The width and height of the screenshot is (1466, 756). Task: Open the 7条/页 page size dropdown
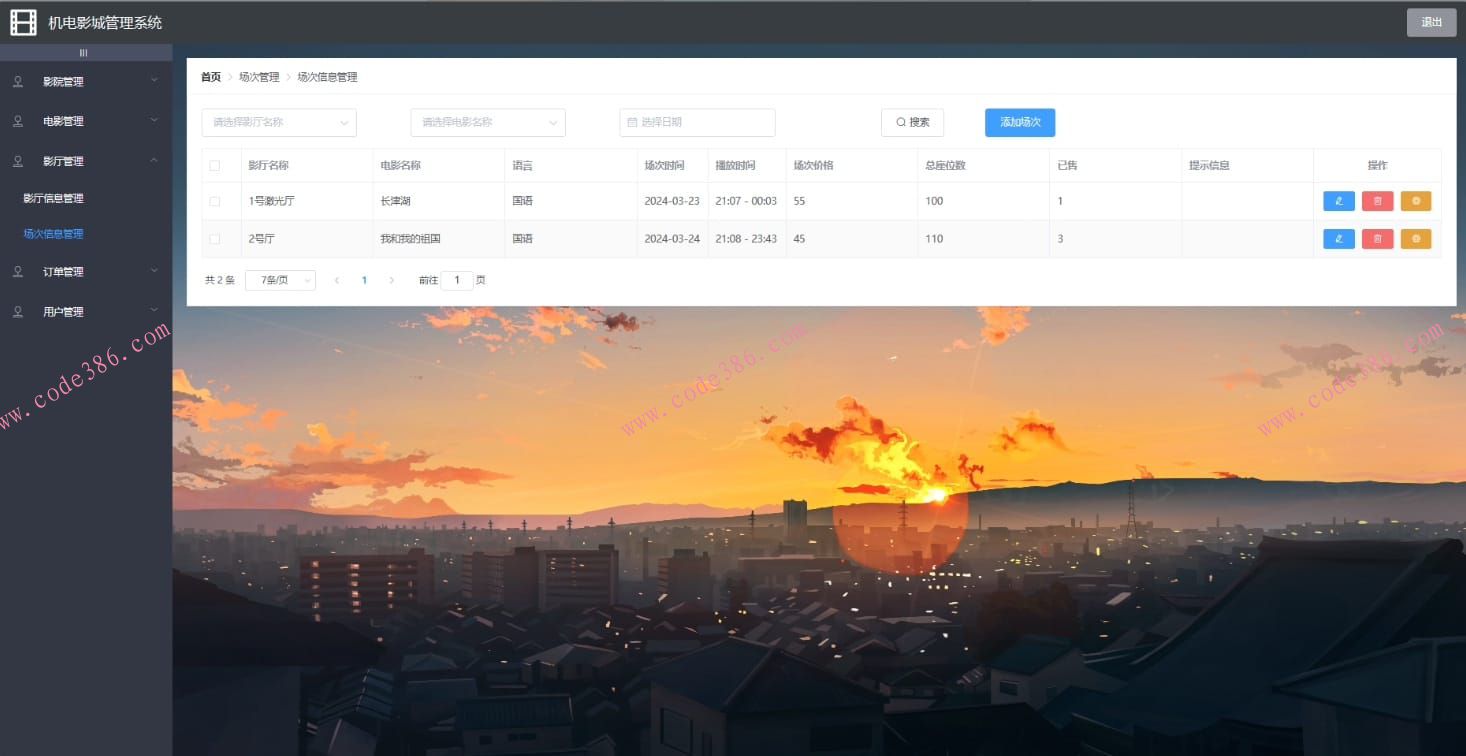click(x=280, y=280)
